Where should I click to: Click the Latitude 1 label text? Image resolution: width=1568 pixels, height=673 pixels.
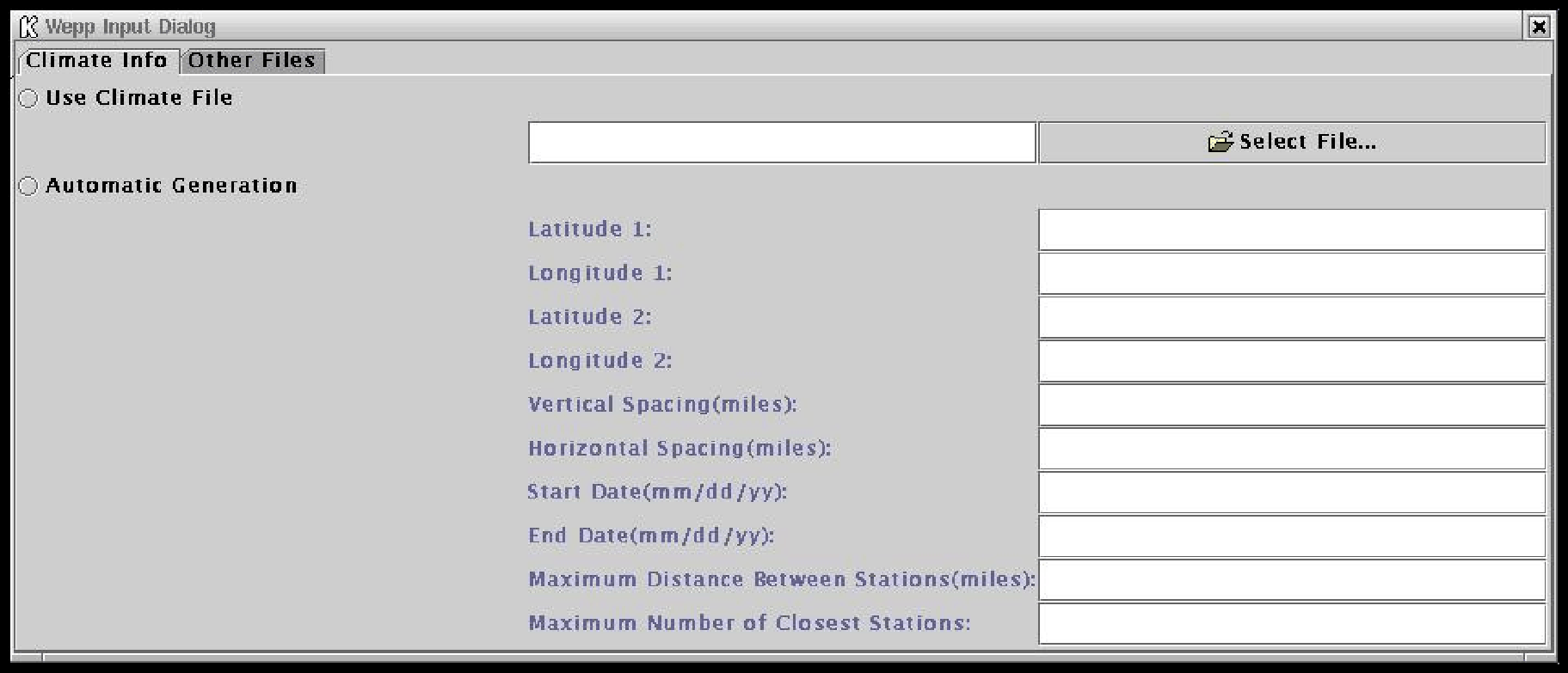(x=589, y=229)
